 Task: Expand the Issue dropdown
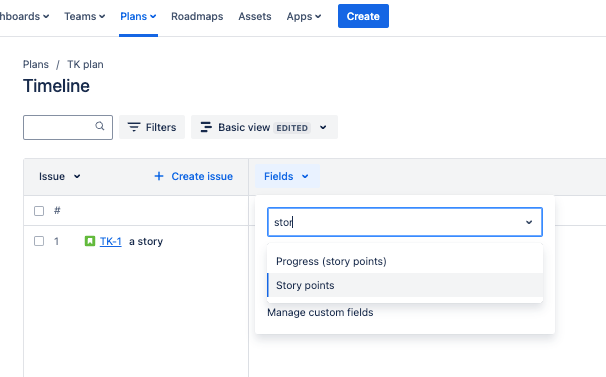(x=60, y=176)
